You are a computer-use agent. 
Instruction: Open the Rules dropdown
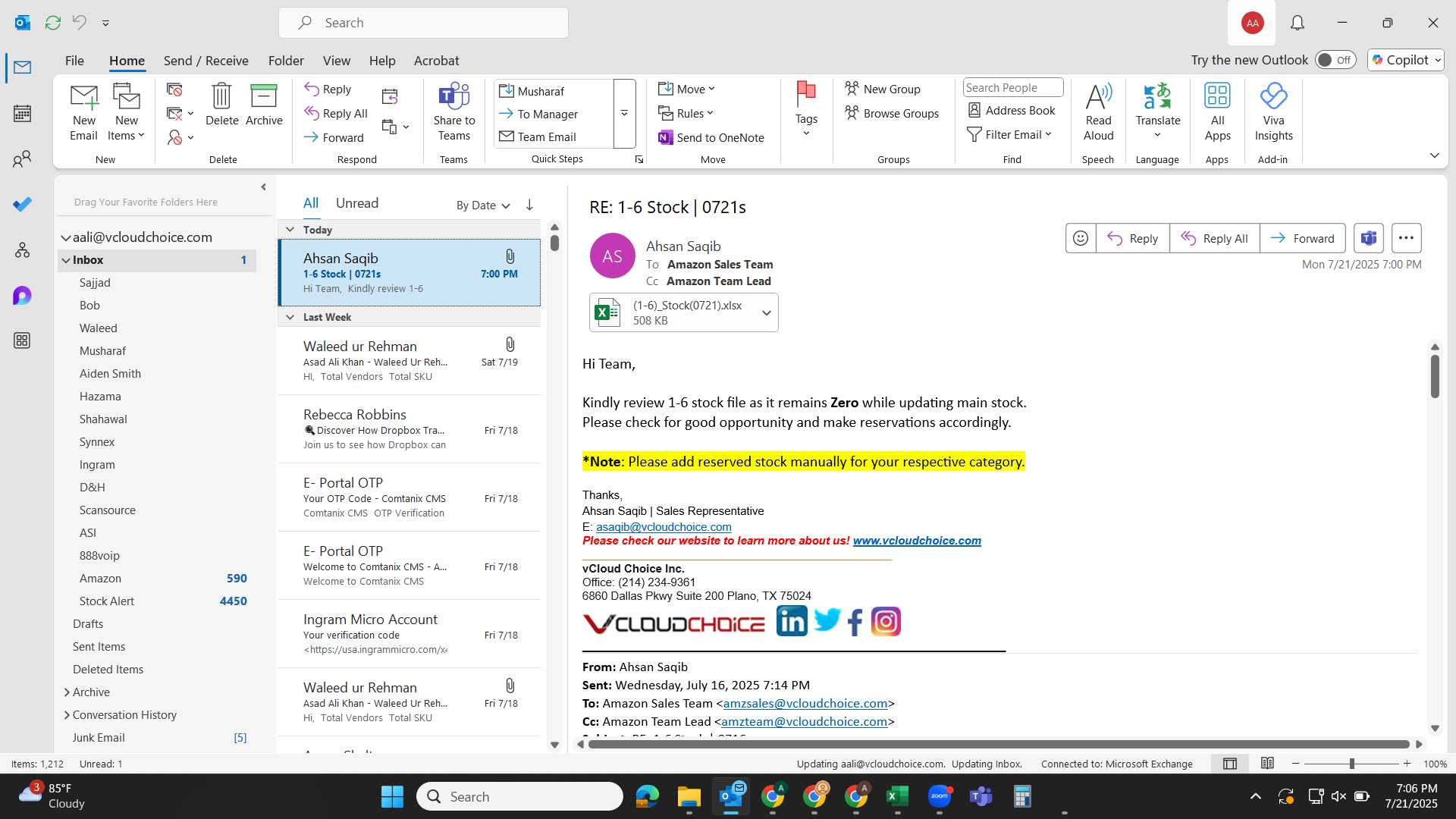pyautogui.click(x=686, y=113)
